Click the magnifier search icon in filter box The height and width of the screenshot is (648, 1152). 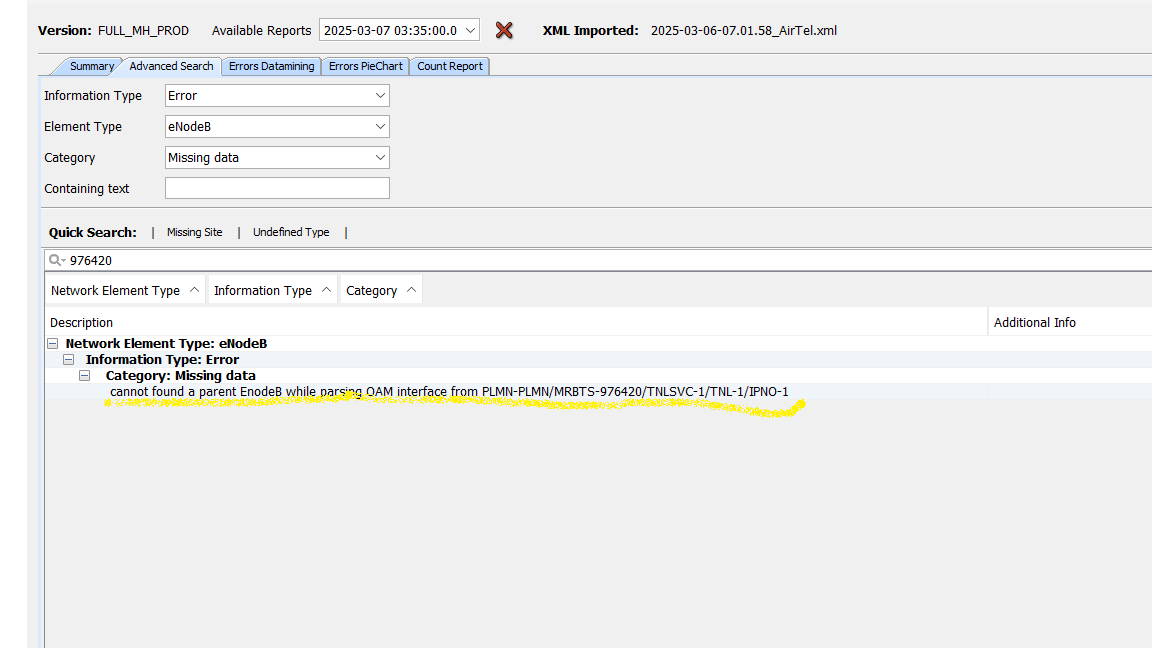tap(56, 261)
